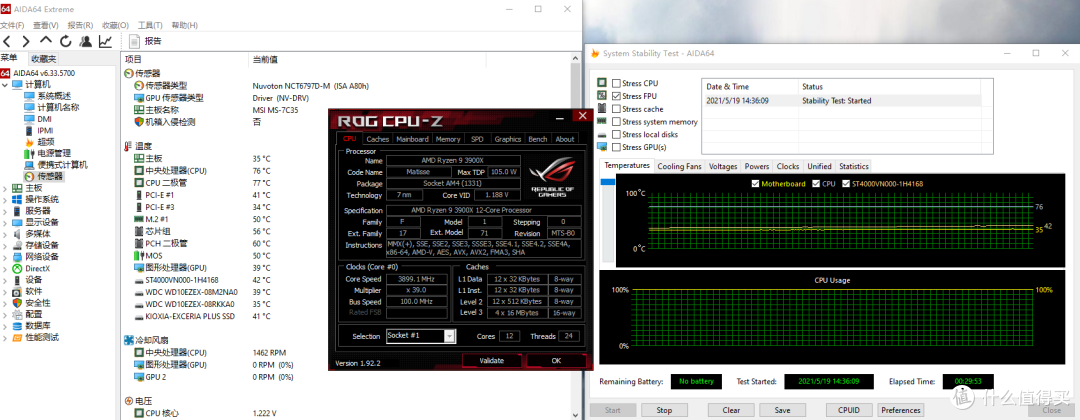Click the Validate button in CPU-Z
Viewport: 1080px width, 420px height.
pyautogui.click(x=492, y=360)
